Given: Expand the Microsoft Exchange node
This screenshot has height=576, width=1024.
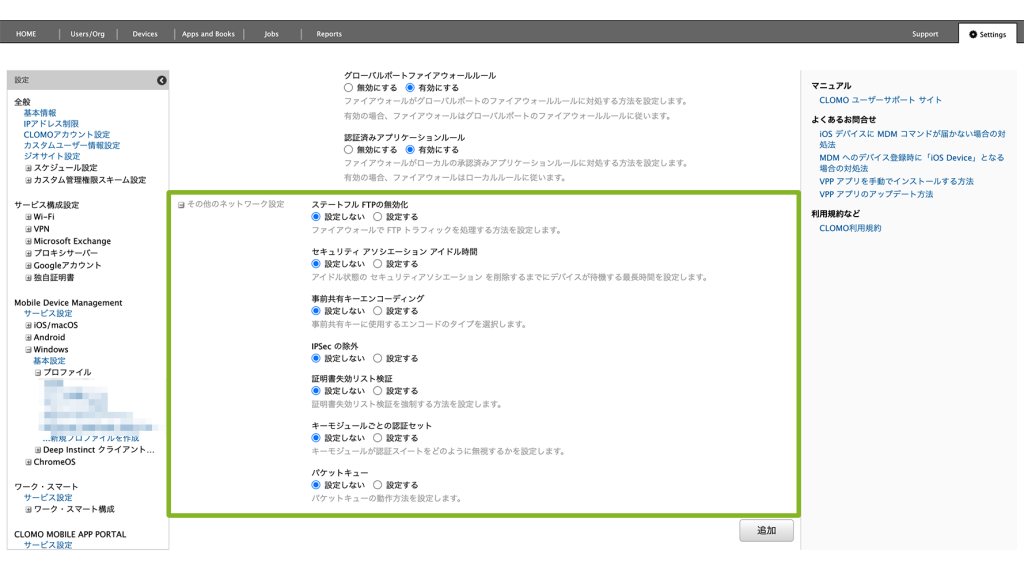Looking at the screenshot, I should point(29,241).
